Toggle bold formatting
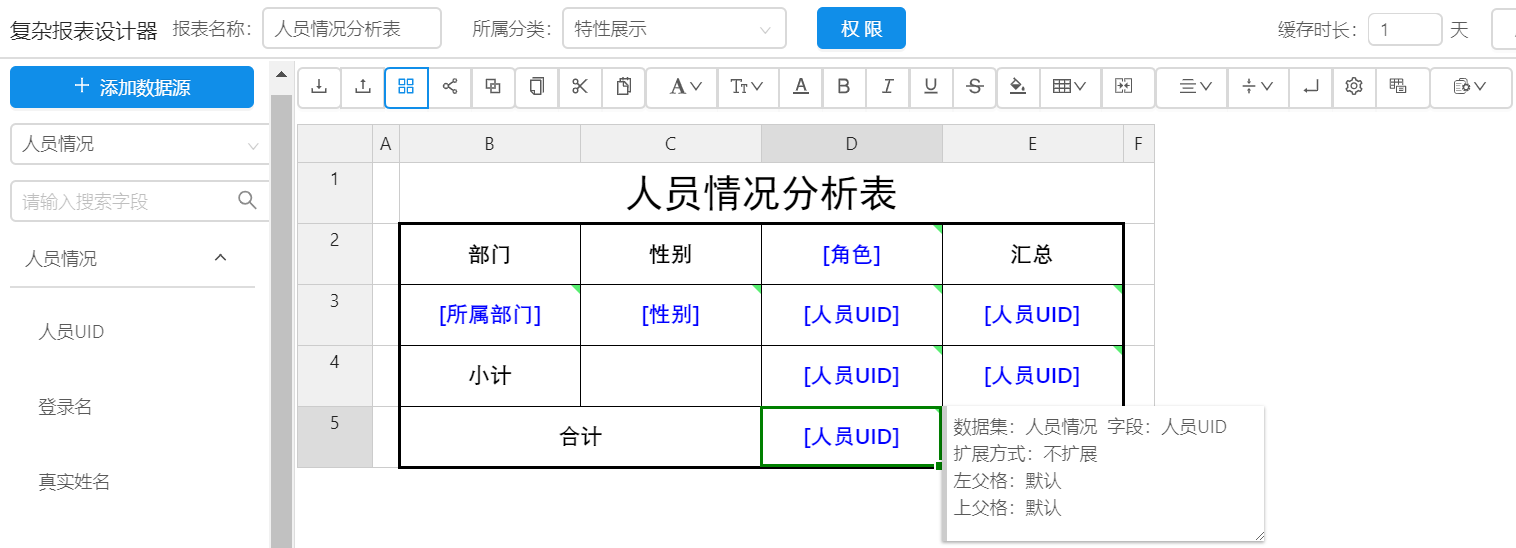This screenshot has width=1516, height=548. point(843,87)
